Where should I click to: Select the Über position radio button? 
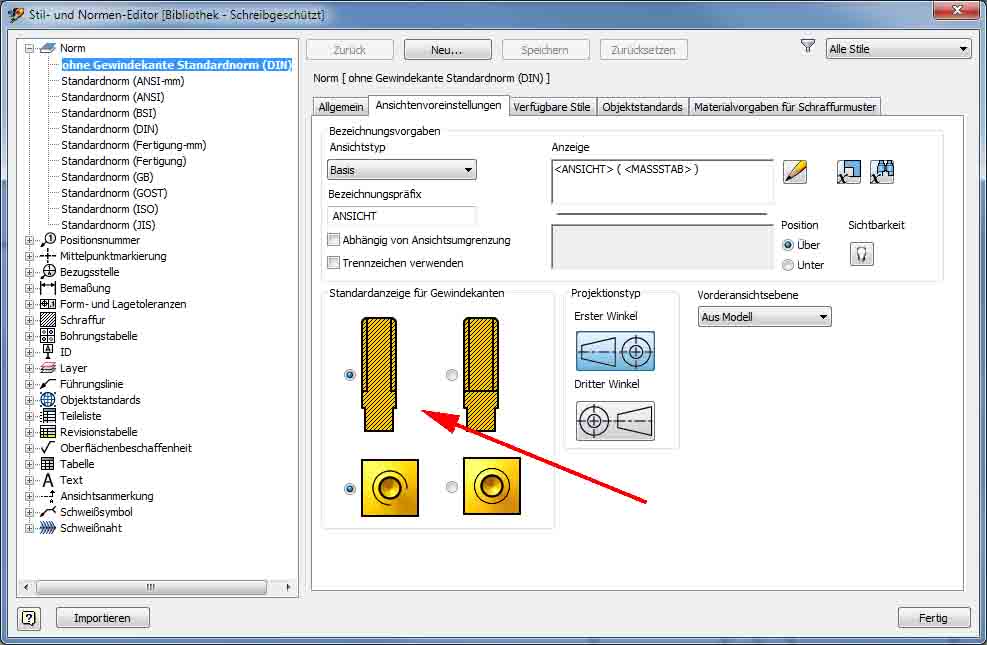click(x=787, y=245)
